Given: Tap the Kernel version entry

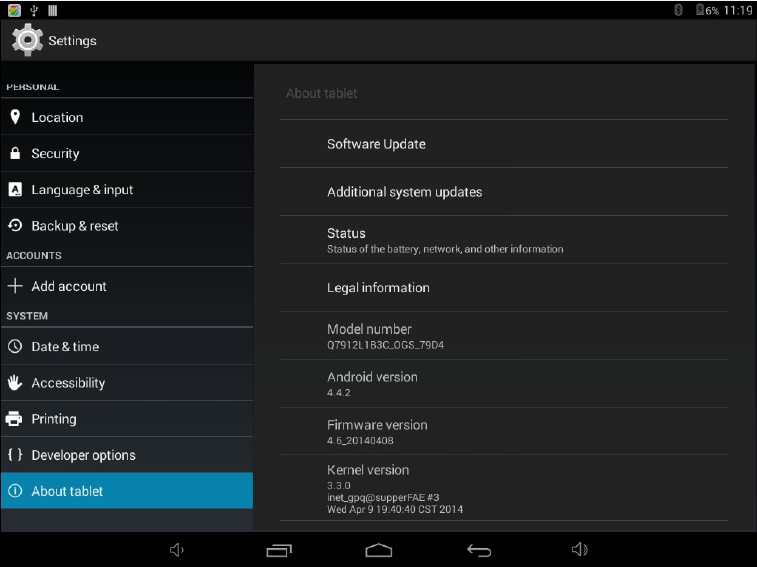Looking at the screenshot, I should click(504, 488).
